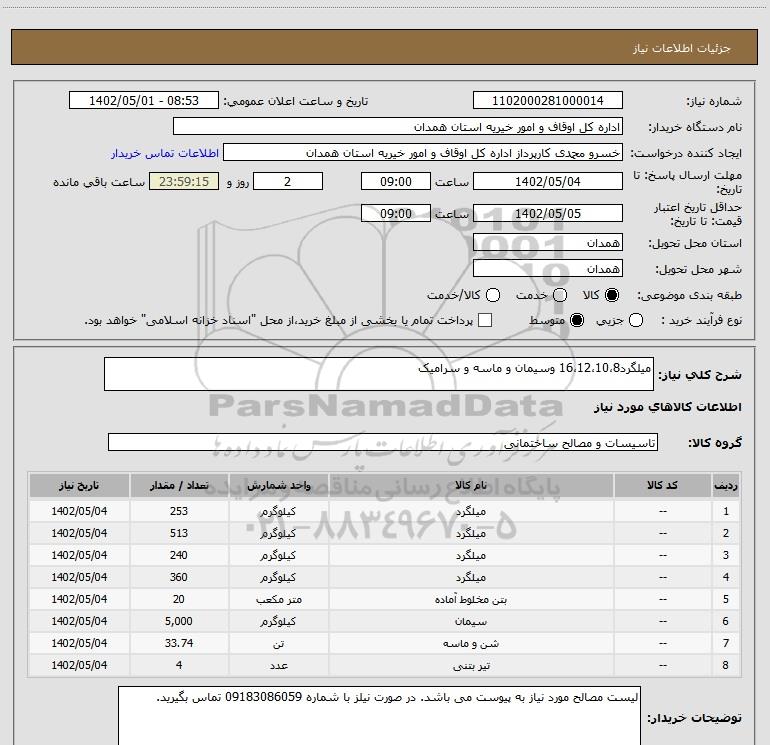Click quantity 5,000 in cement row

(x=179, y=621)
